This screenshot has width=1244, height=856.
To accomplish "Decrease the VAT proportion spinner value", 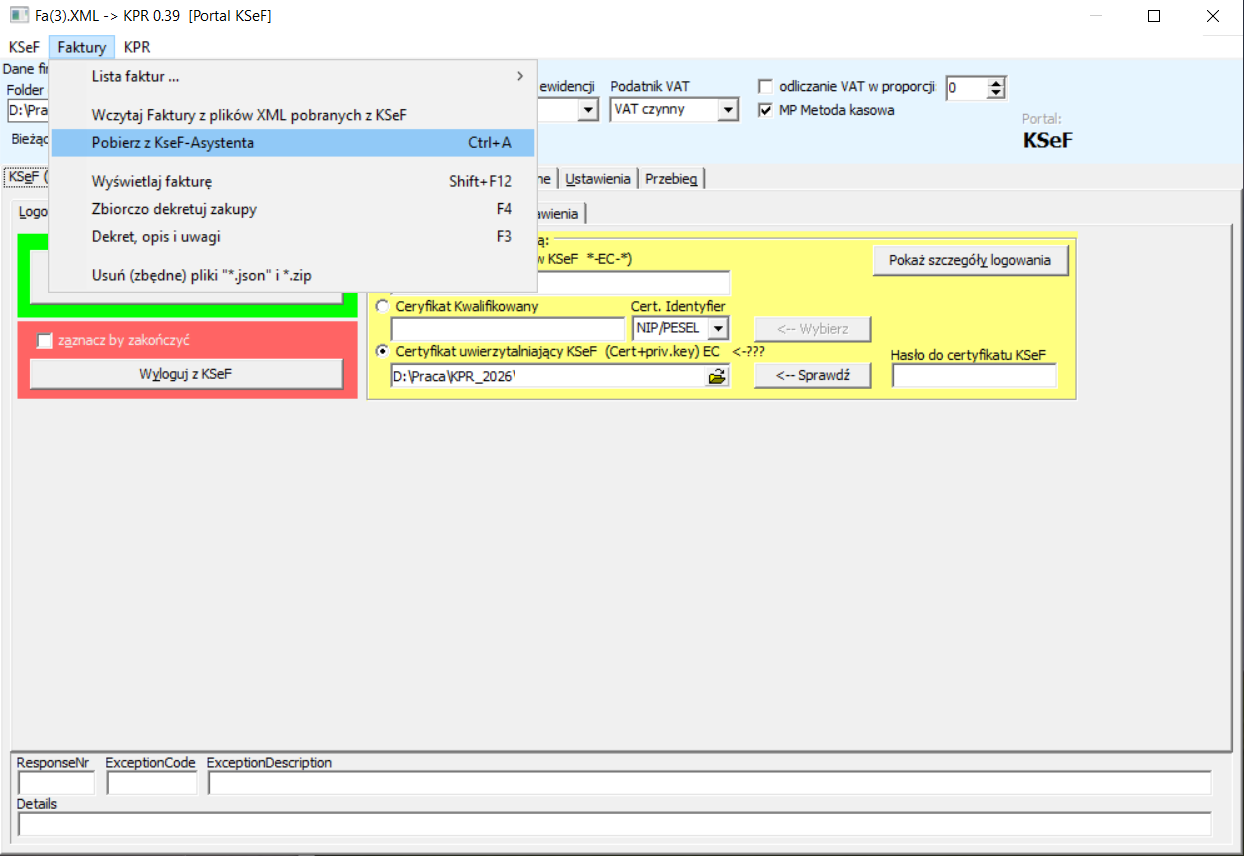I will [x=995, y=94].
